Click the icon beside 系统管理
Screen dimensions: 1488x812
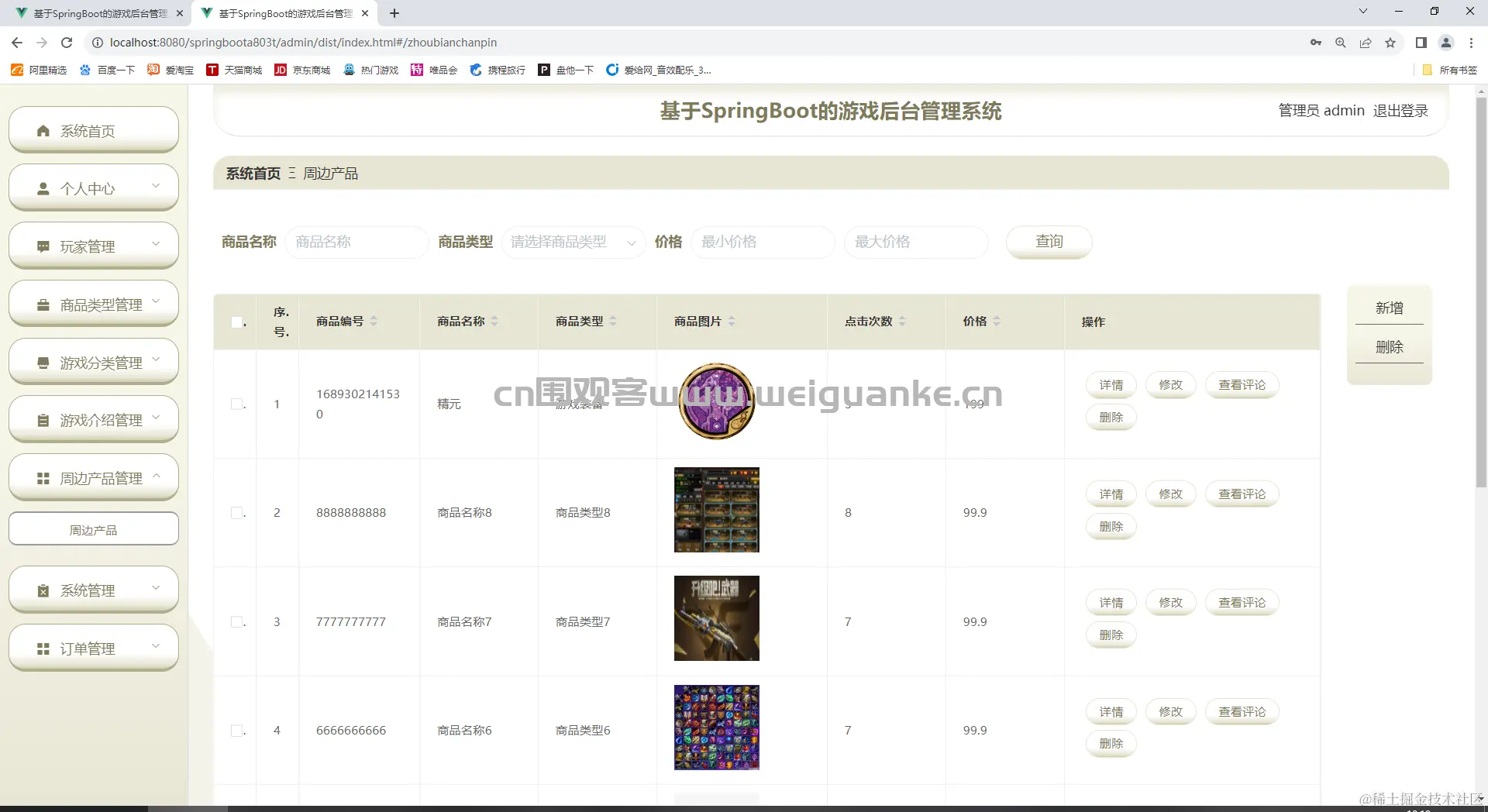point(43,590)
